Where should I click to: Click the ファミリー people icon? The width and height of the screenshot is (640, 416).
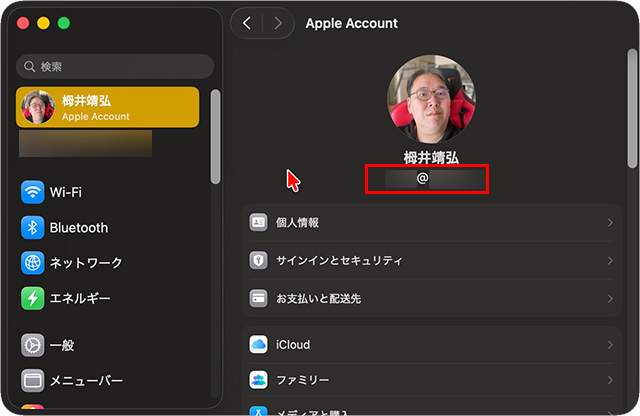258,380
